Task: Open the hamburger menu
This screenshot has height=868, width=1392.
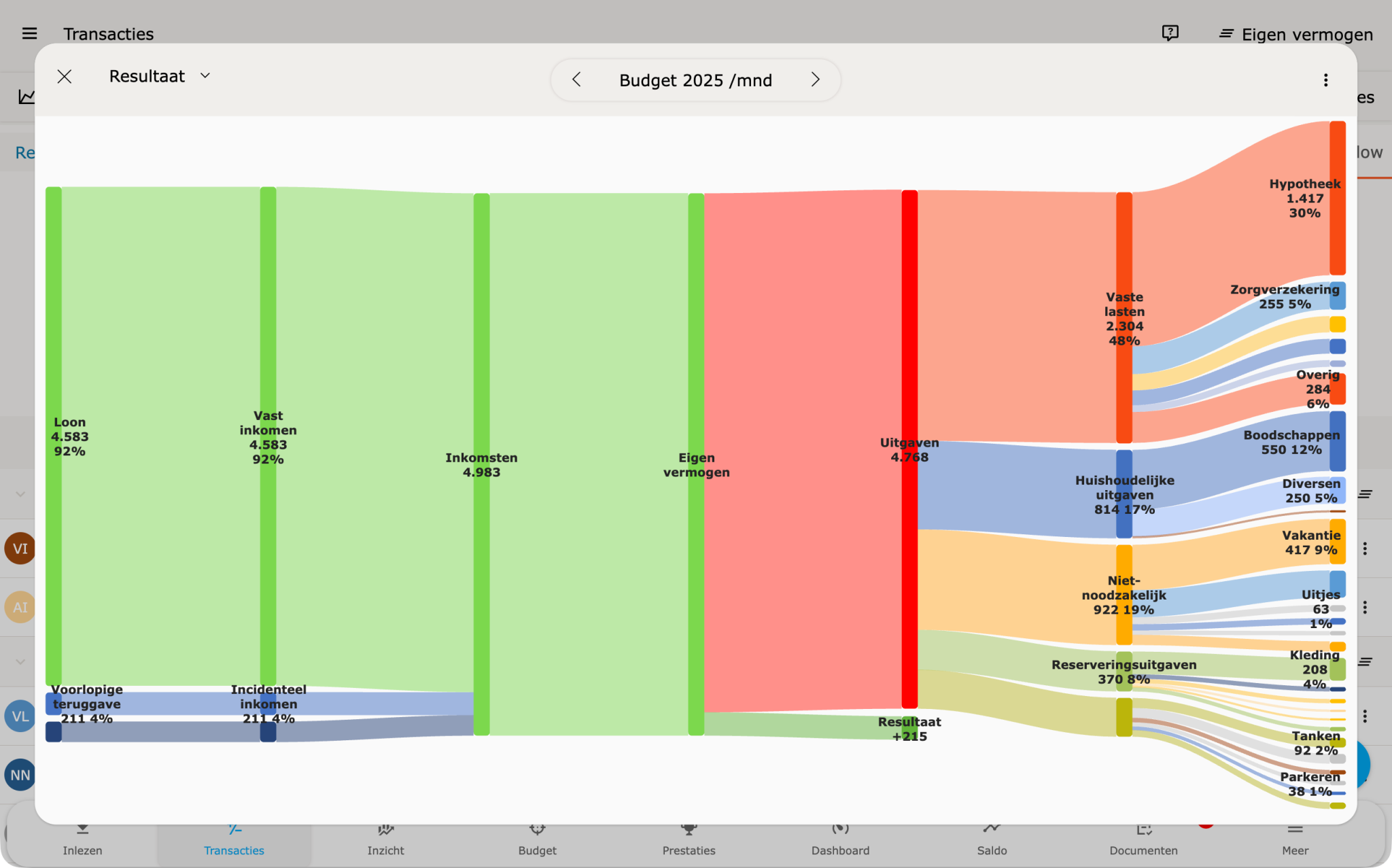Action: 29,33
